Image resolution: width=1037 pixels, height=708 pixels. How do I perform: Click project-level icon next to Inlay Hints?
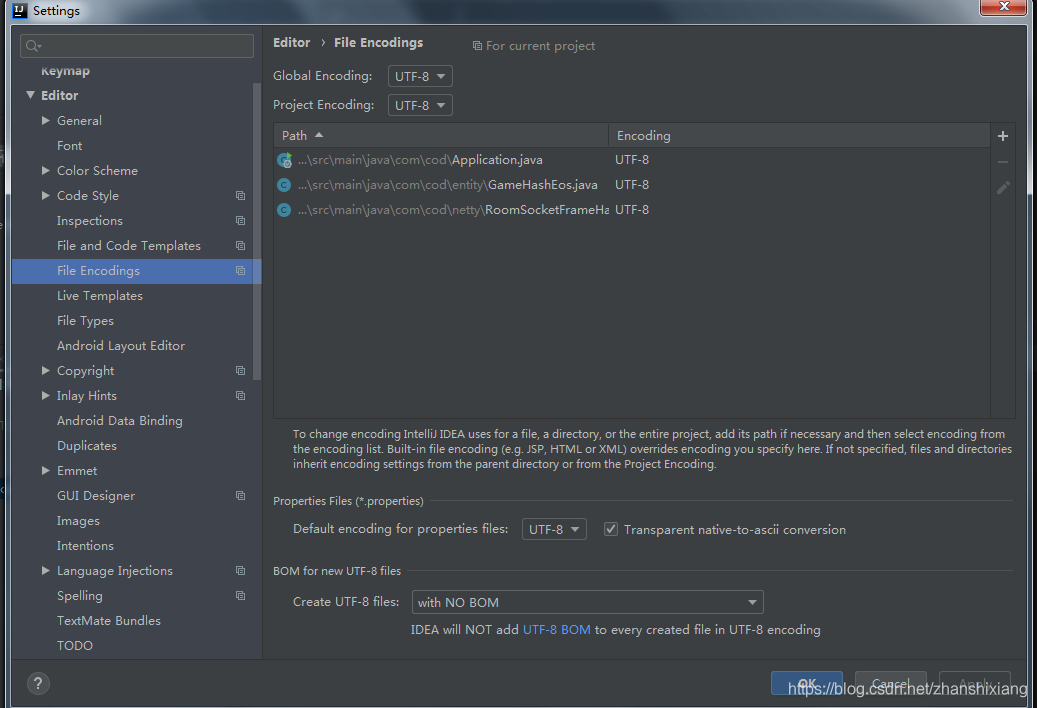[x=240, y=396]
